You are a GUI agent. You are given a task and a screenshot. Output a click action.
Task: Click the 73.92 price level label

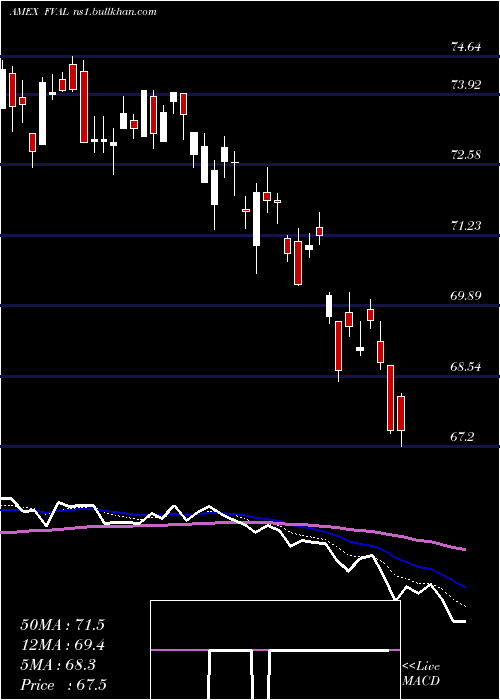click(466, 84)
